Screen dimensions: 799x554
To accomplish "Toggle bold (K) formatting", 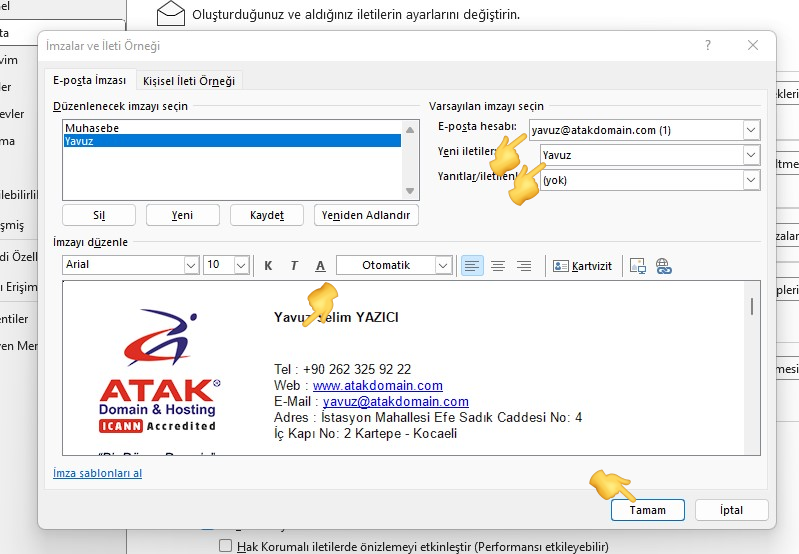I will coord(269,266).
